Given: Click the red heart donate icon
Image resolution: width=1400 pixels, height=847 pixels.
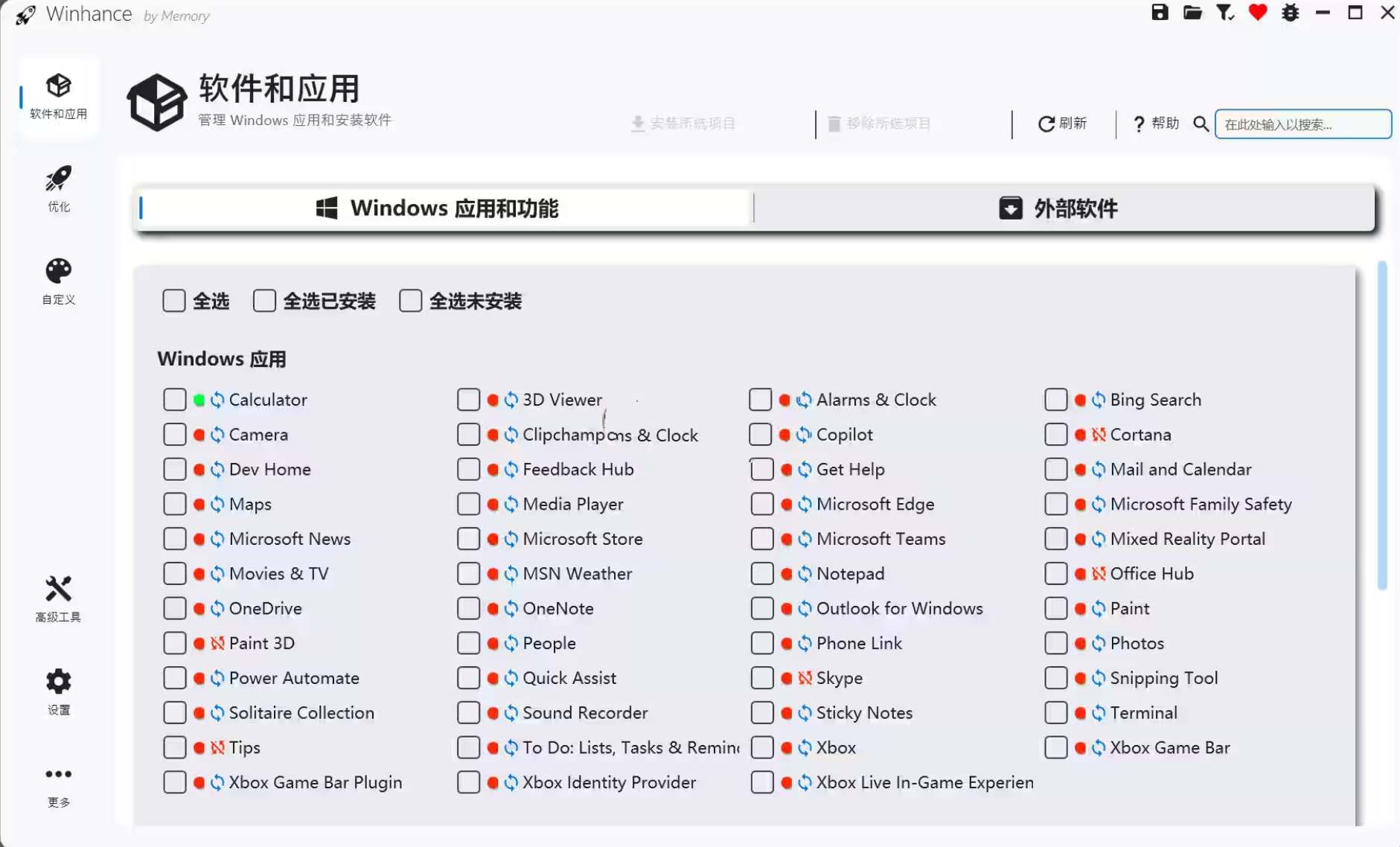Looking at the screenshot, I should pyautogui.click(x=1258, y=13).
